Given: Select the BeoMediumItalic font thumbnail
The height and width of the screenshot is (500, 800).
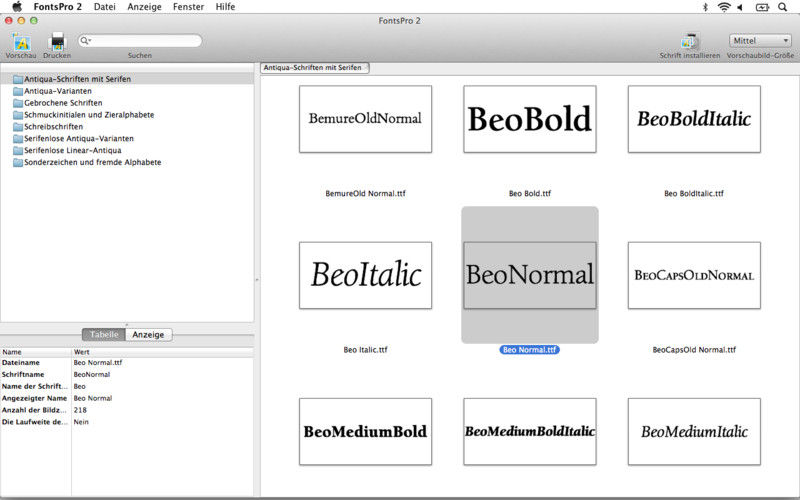Looking at the screenshot, I should pos(694,431).
